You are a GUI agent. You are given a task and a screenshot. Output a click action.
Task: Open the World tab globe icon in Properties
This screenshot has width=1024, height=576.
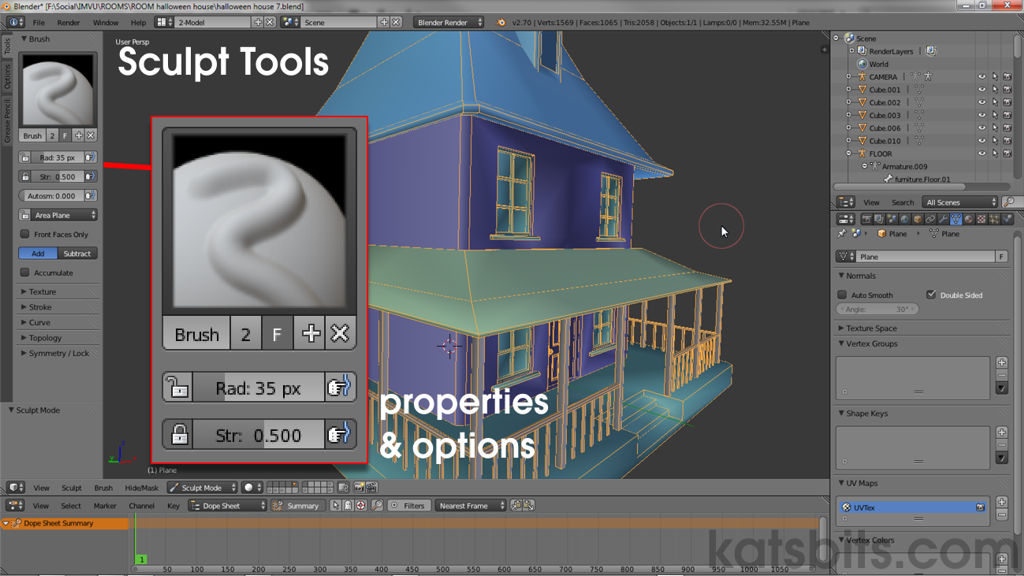904,219
